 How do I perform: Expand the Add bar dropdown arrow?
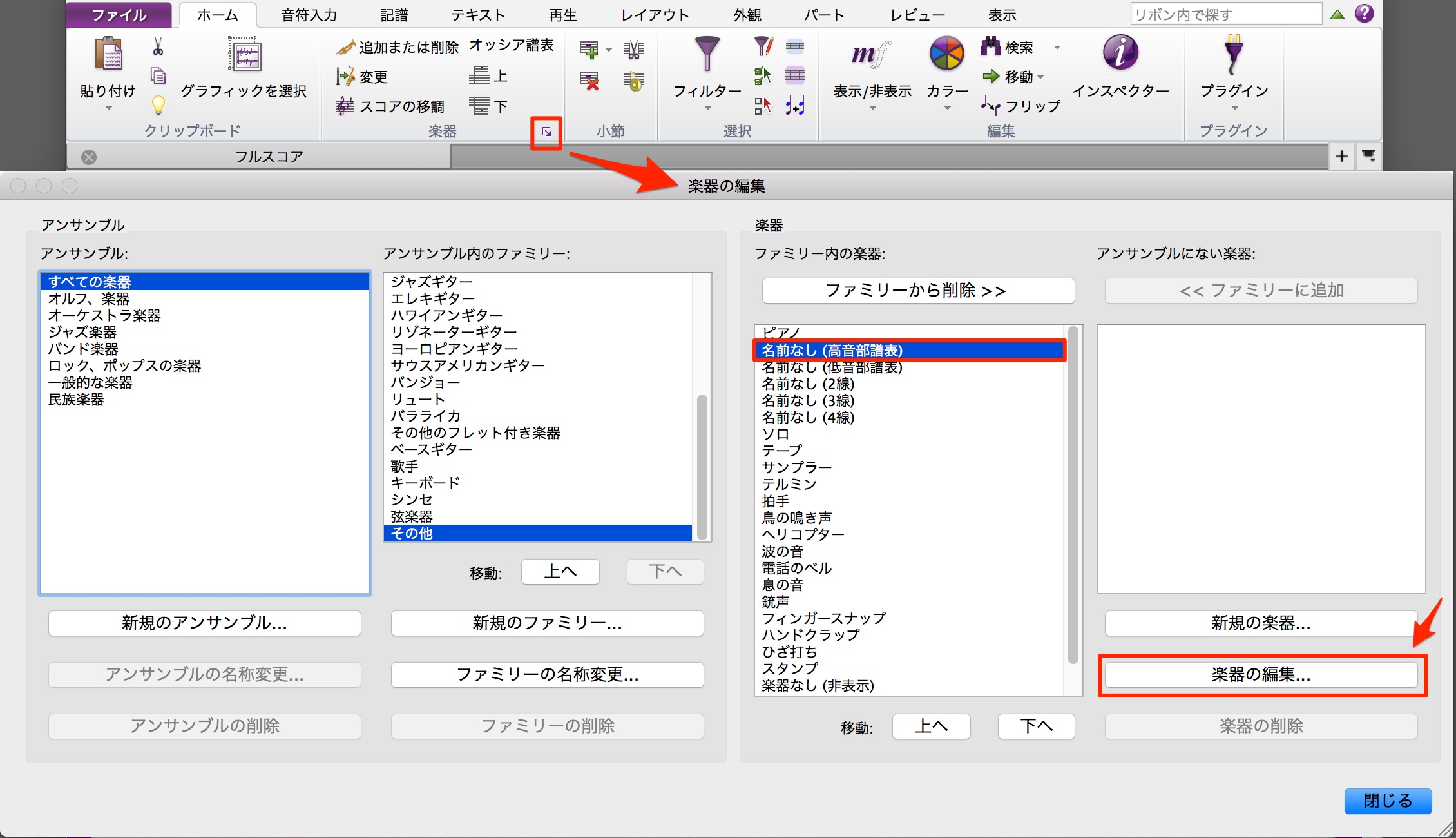coord(608,50)
